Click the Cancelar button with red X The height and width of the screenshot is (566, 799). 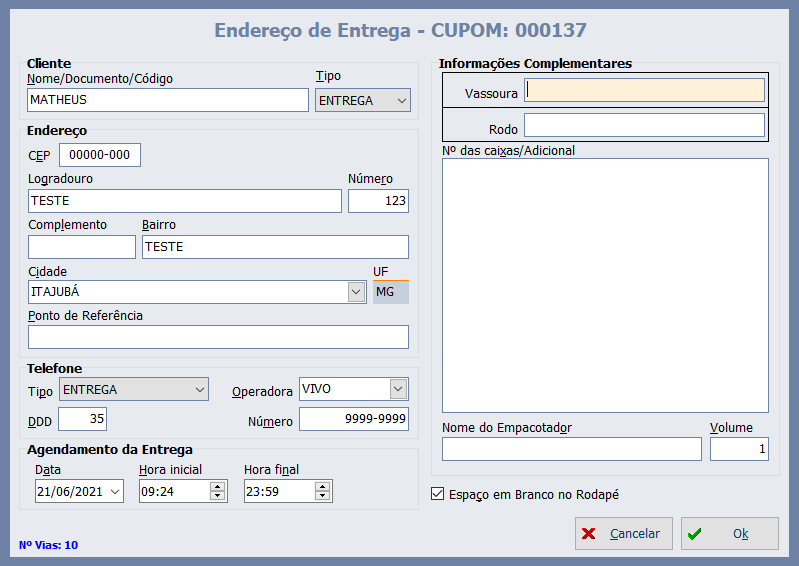(623, 534)
